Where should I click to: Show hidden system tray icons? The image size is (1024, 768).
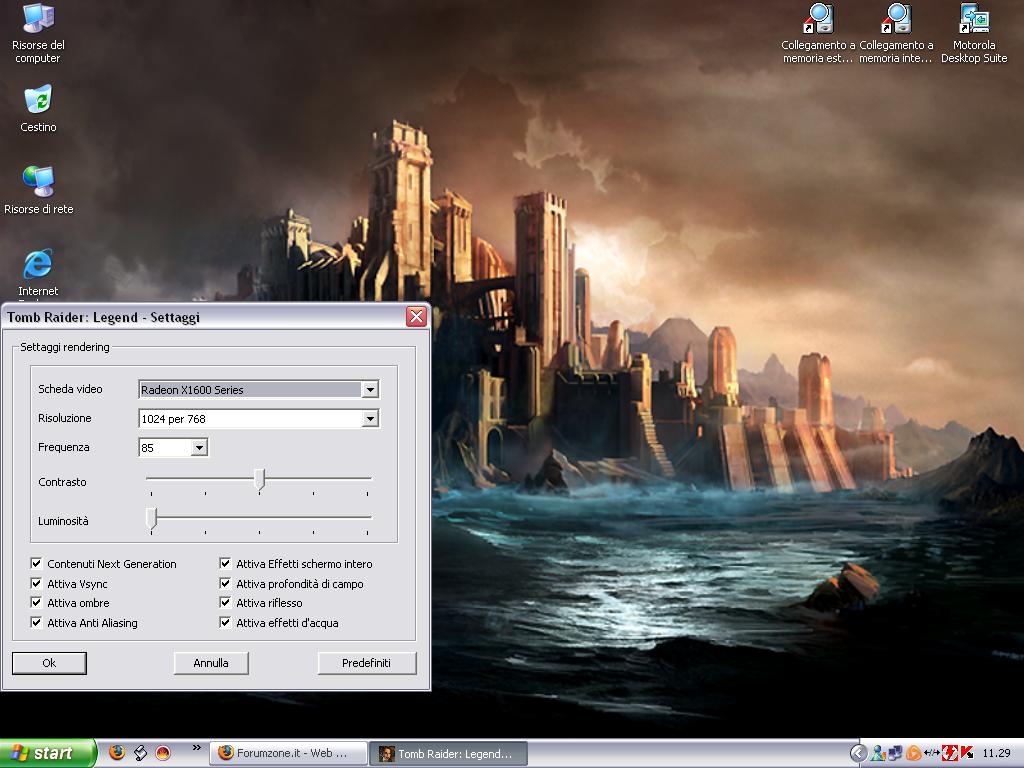(x=858, y=753)
